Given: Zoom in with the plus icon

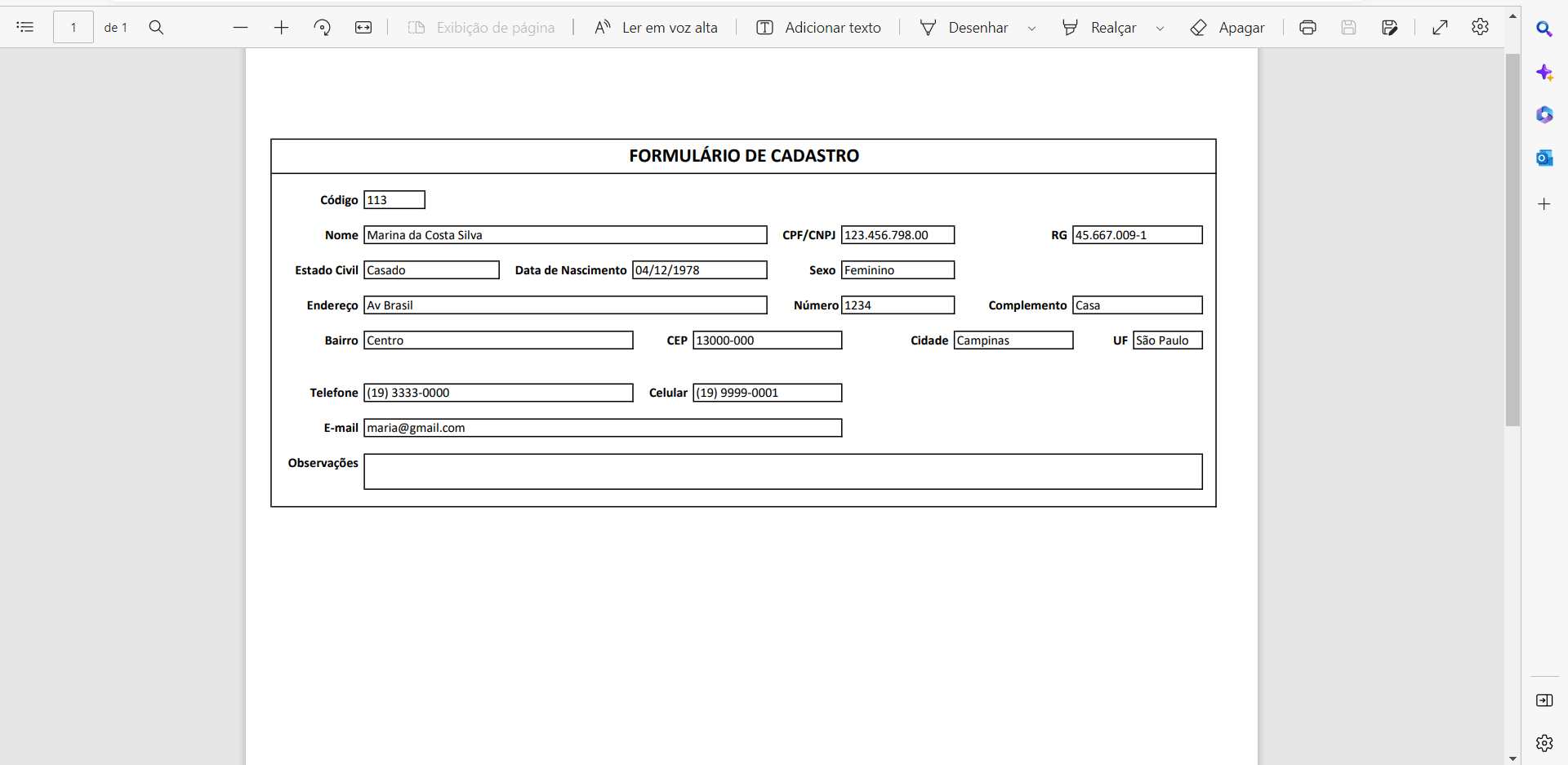Looking at the screenshot, I should coord(281,27).
